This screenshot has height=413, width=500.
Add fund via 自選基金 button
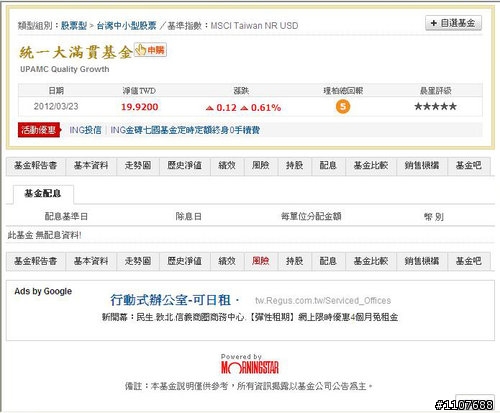click(x=453, y=23)
